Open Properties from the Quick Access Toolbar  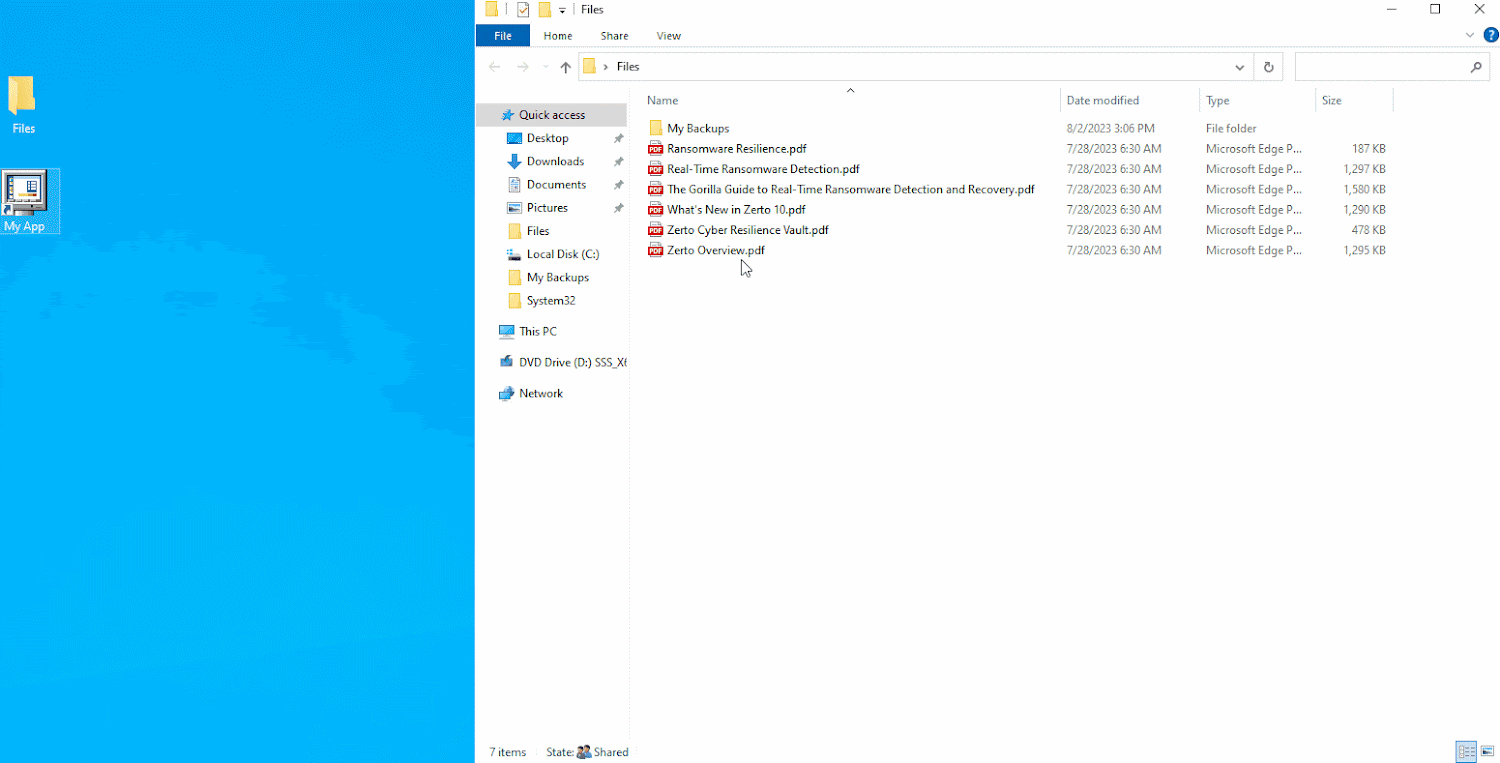point(522,9)
